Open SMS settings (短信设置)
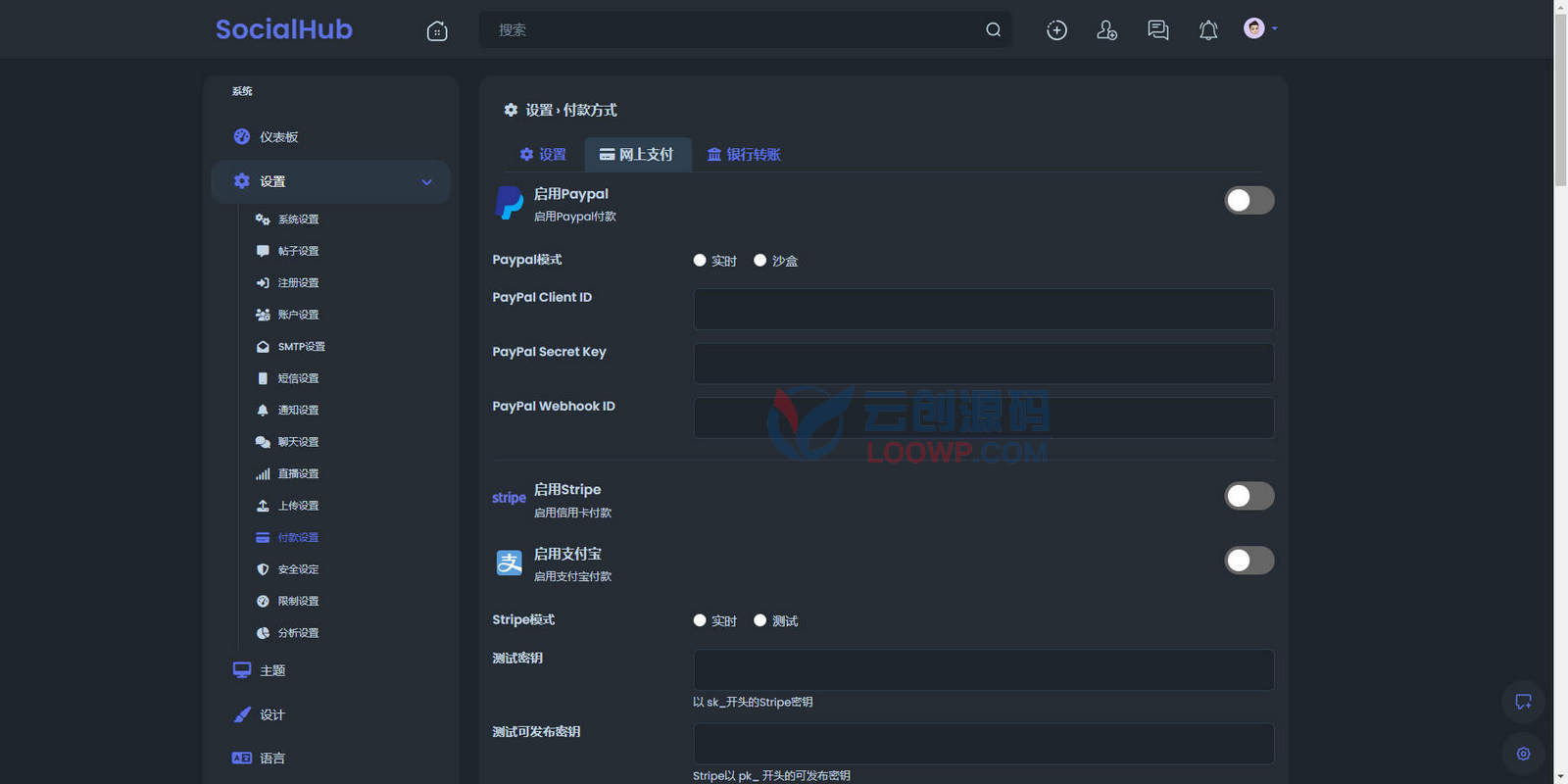Viewport: 1568px width, 784px height. click(298, 378)
